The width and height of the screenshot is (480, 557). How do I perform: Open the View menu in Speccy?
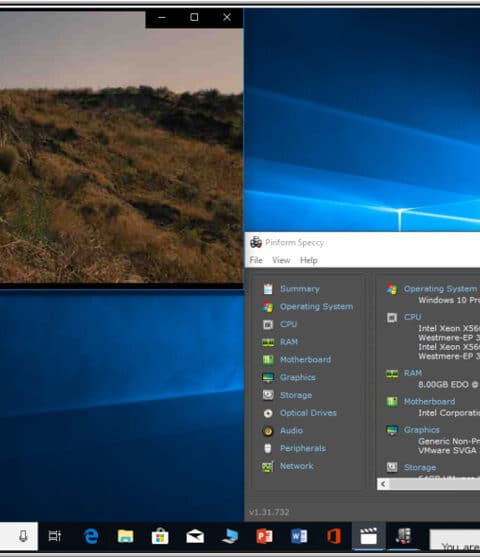pyautogui.click(x=281, y=260)
